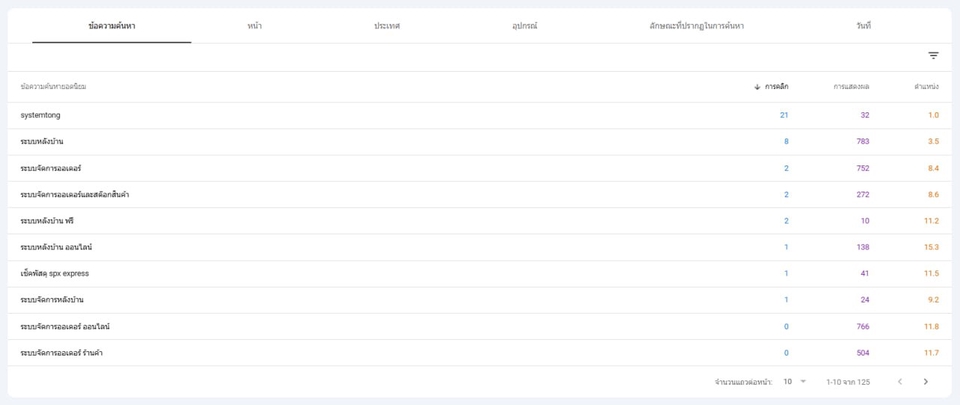Open the ระบบหลังบ้าน query row
Image resolution: width=960 pixels, height=405 pixels.
coord(42,142)
